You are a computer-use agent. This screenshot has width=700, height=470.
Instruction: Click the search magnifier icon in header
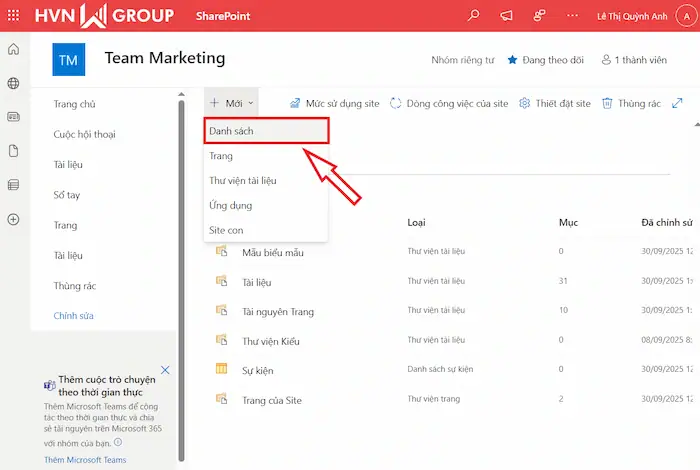coord(474,16)
